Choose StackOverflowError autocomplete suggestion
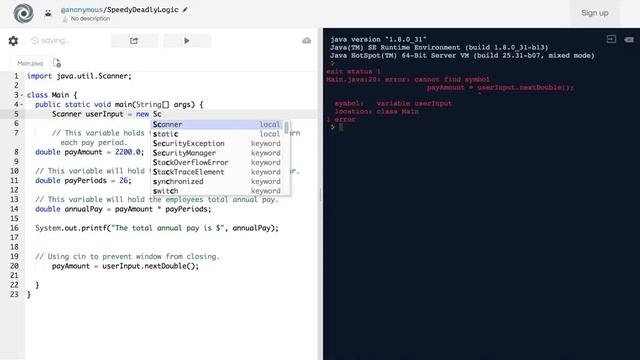640x360 pixels. click(x=217, y=162)
